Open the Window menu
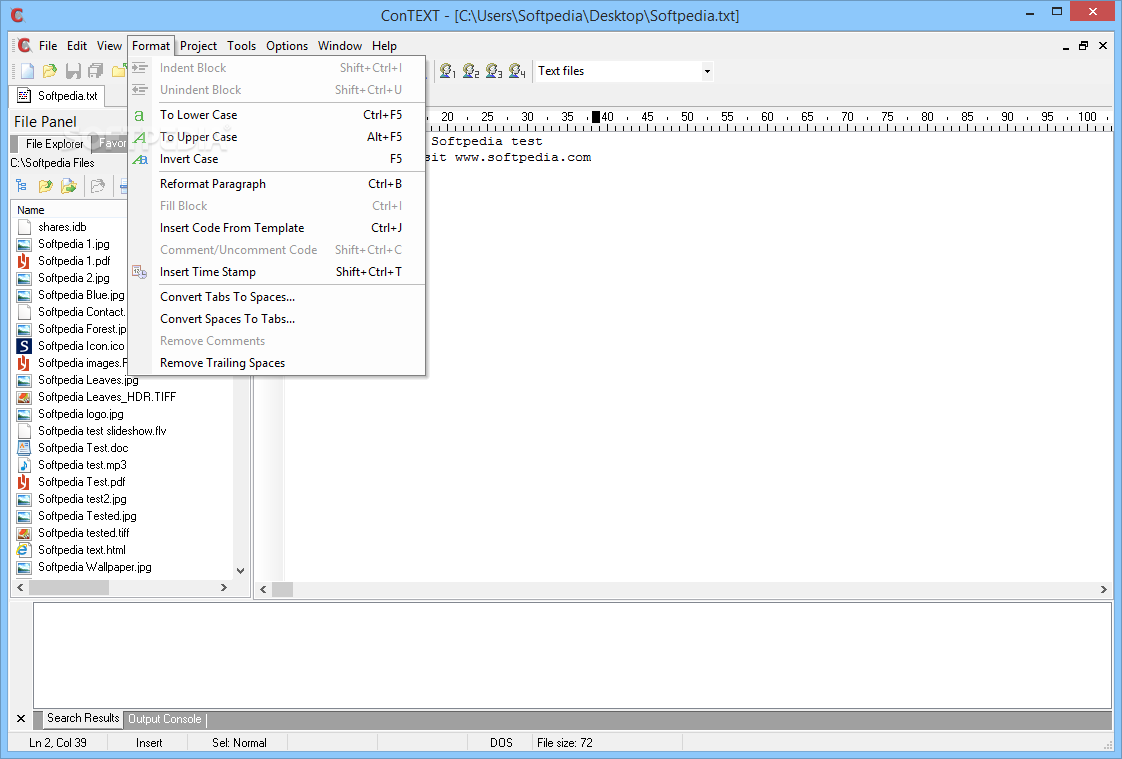Image resolution: width=1122 pixels, height=759 pixels. (340, 46)
